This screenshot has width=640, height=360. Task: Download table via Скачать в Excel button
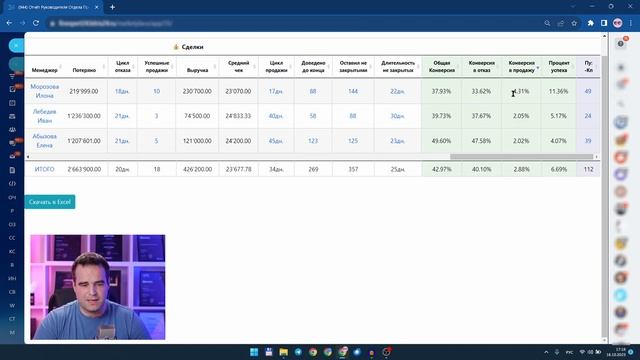(50, 202)
